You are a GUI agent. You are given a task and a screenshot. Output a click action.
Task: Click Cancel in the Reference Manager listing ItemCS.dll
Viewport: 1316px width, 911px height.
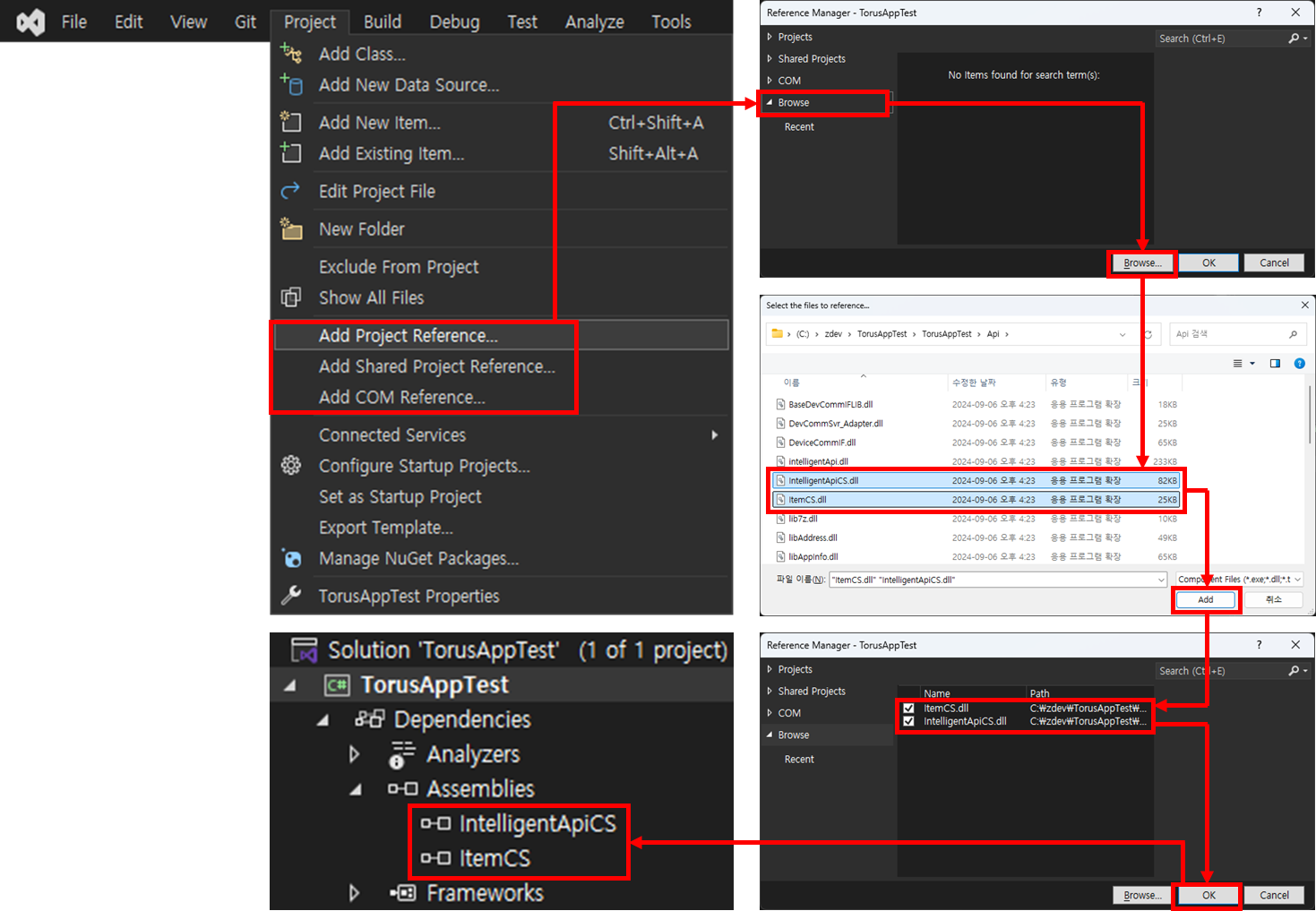(x=1274, y=895)
